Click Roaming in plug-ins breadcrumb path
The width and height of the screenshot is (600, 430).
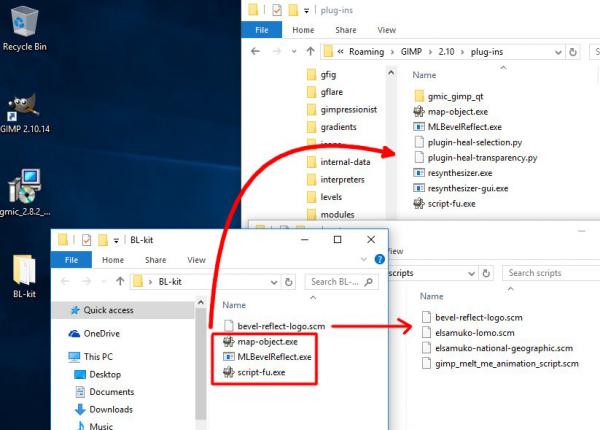pyautogui.click(x=366, y=52)
